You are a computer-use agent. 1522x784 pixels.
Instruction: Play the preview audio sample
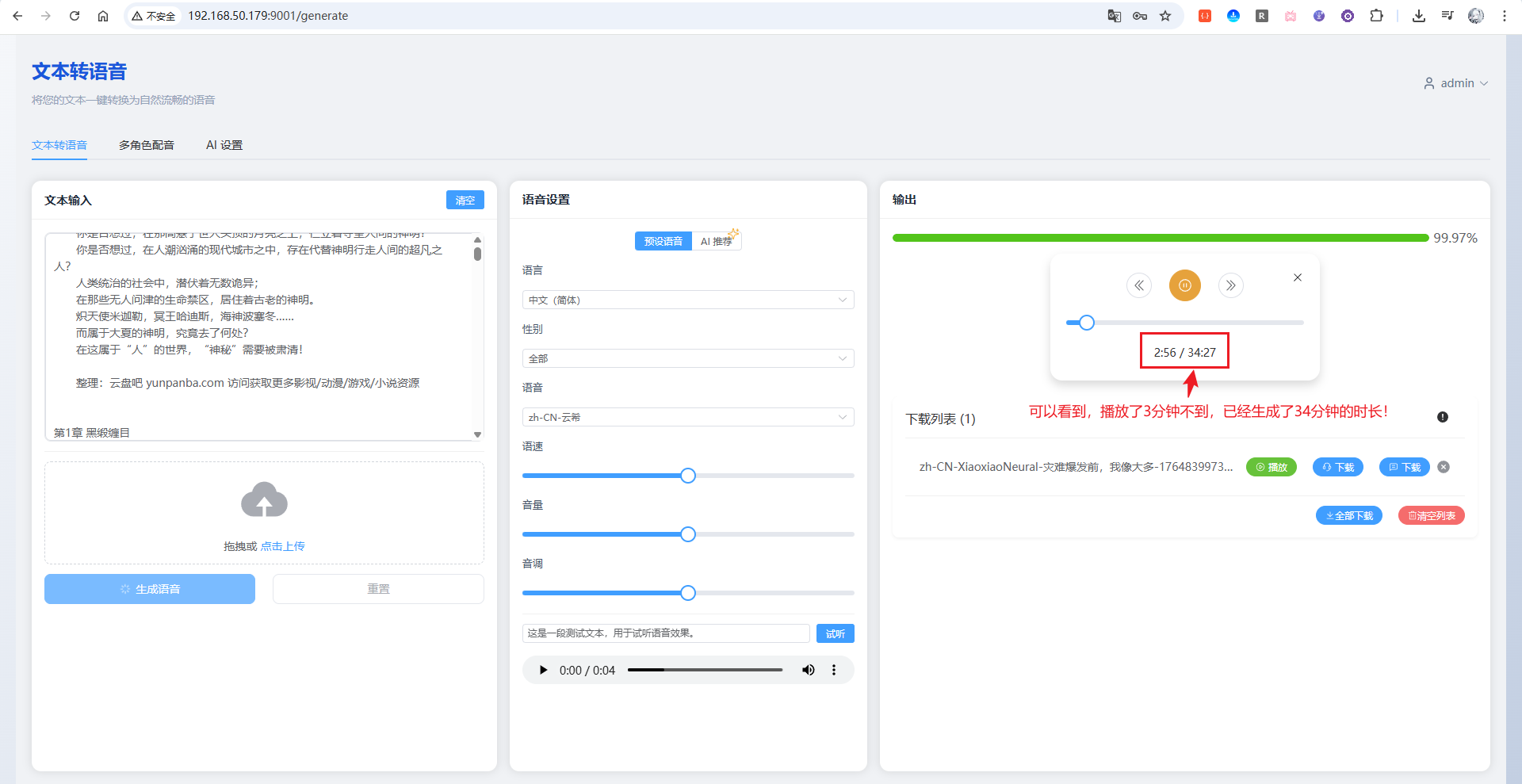[543, 670]
